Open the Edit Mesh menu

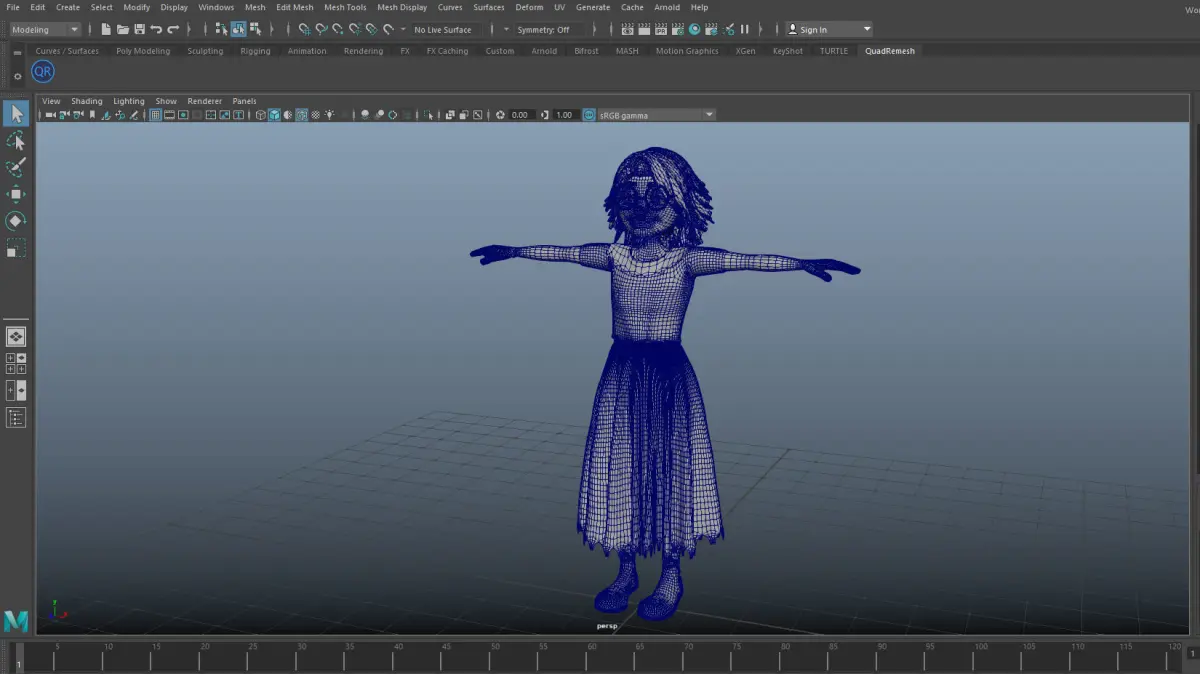point(295,7)
